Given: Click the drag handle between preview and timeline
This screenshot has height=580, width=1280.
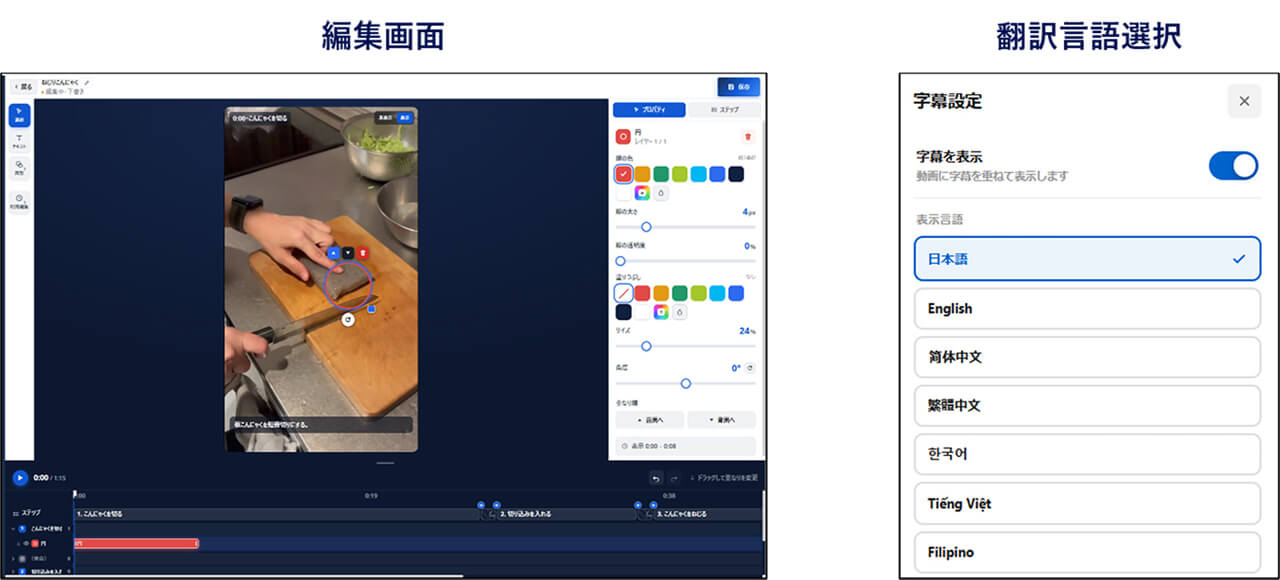Looking at the screenshot, I should coord(385,464).
